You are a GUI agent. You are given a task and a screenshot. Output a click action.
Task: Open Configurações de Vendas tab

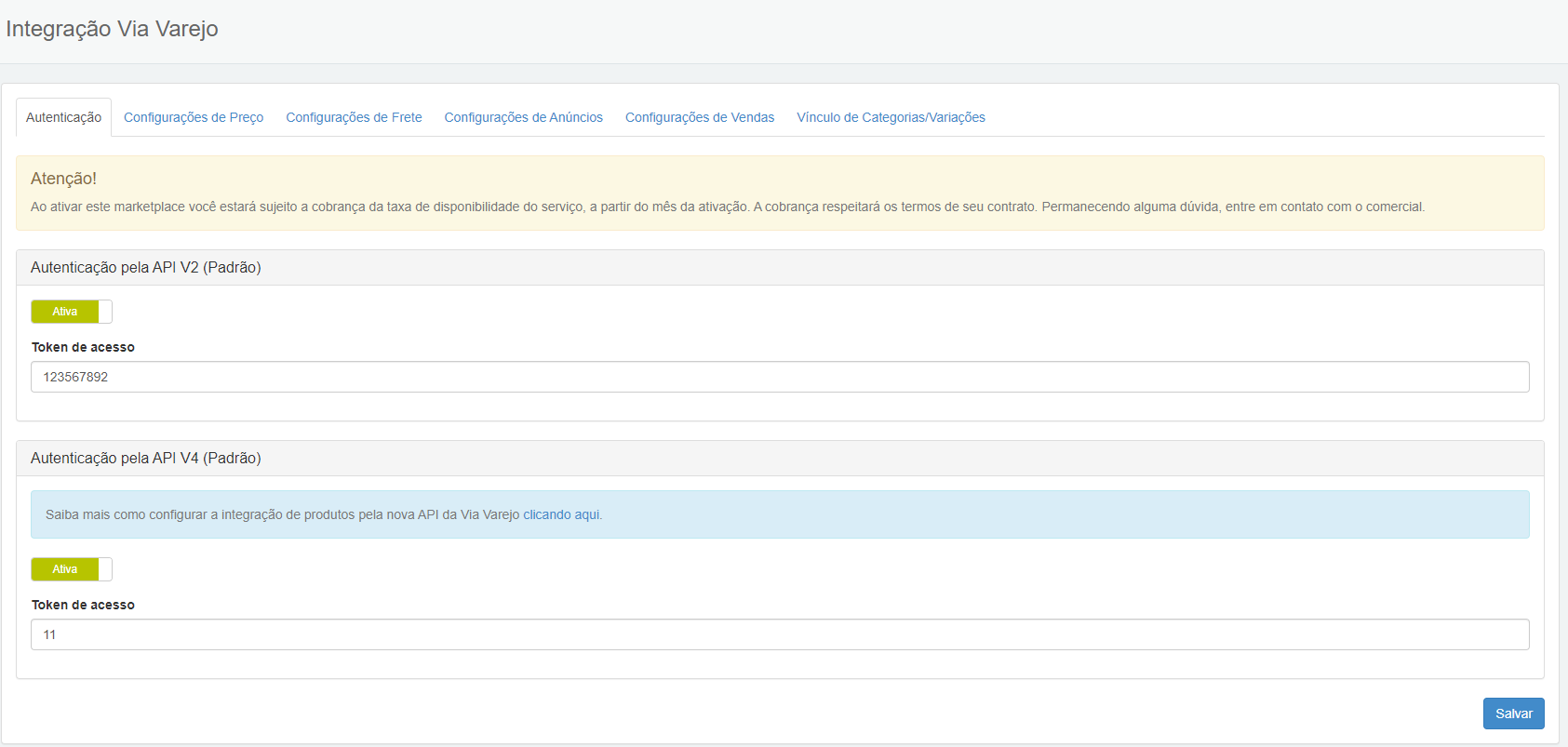(x=700, y=117)
